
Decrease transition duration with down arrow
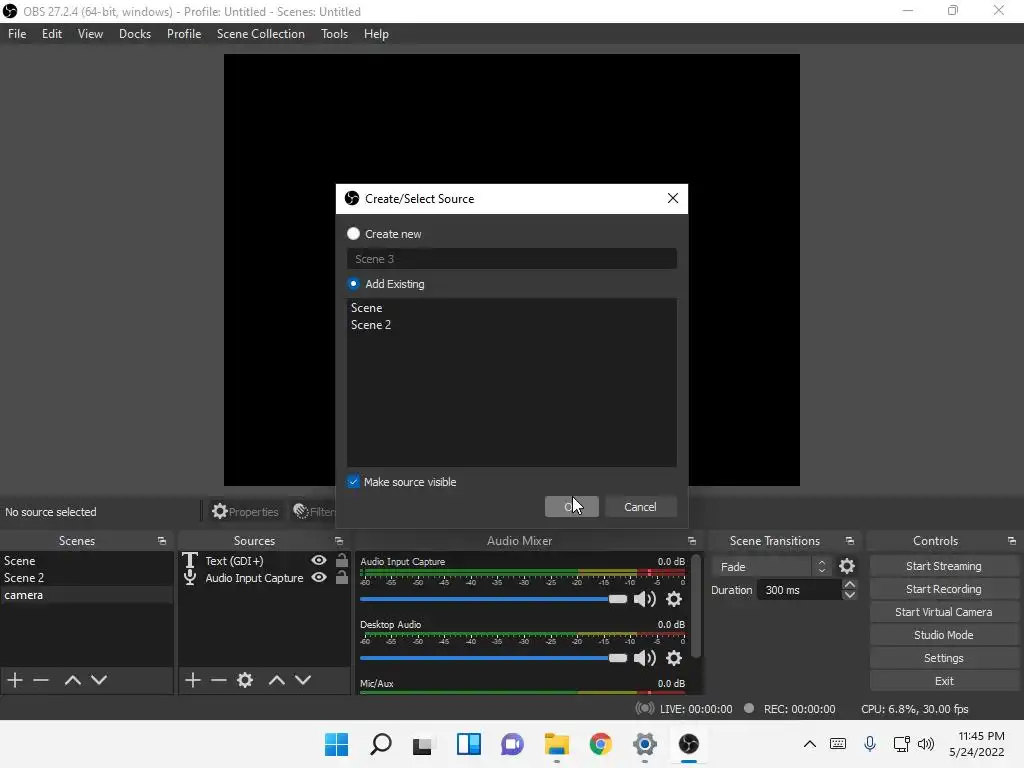850,595
